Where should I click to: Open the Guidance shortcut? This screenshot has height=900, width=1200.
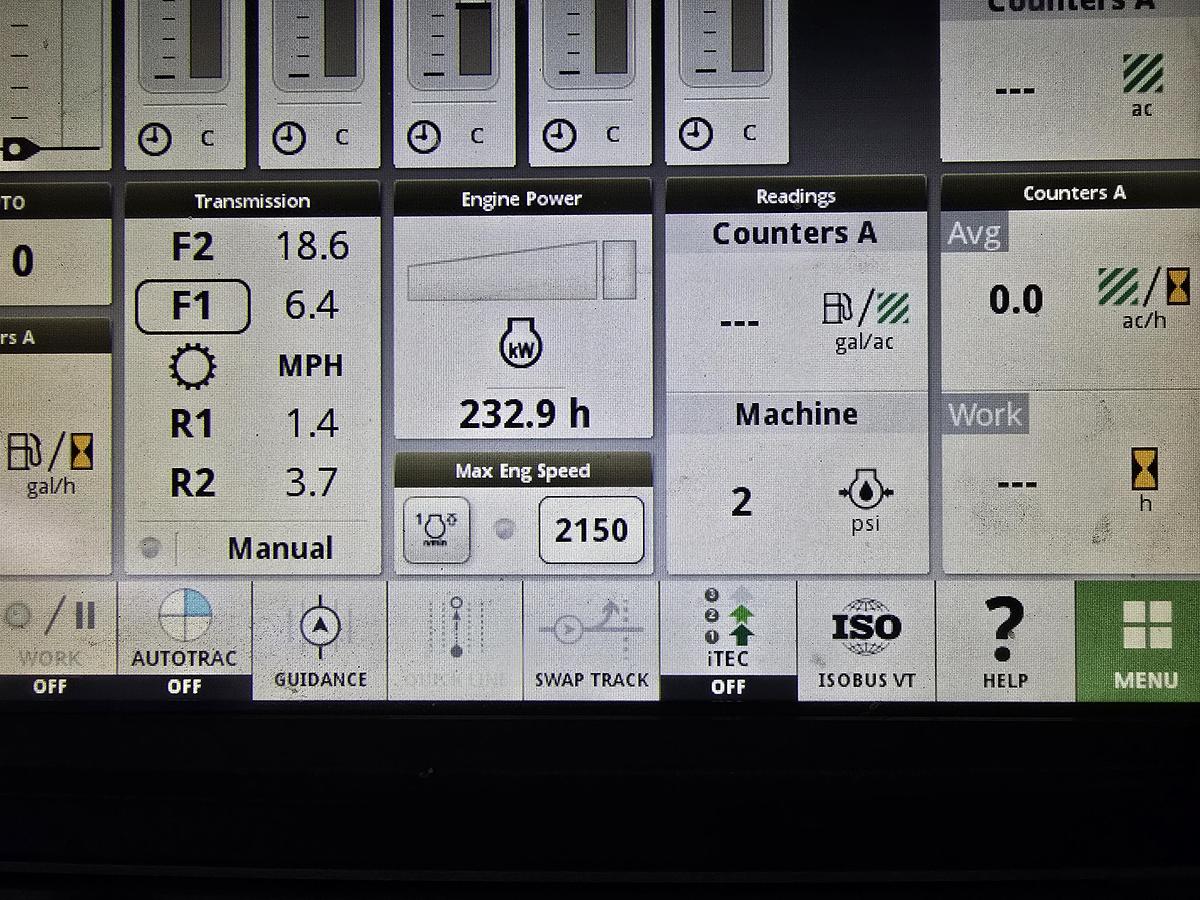pyautogui.click(x=320, y=640)
